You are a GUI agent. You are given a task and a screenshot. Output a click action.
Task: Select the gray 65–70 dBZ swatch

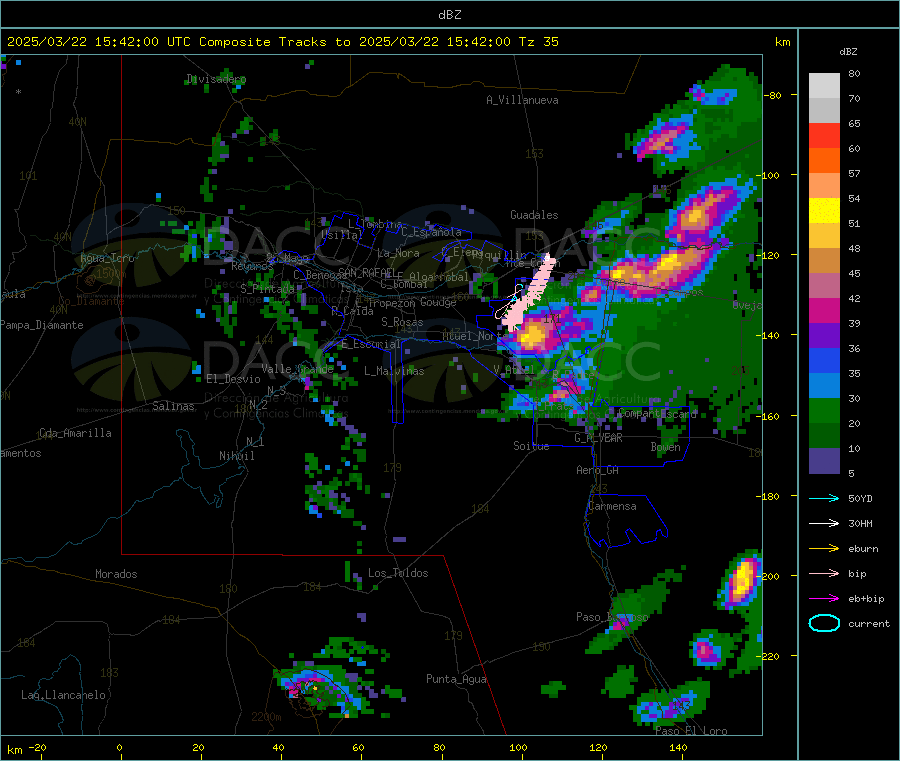[824, 111]
